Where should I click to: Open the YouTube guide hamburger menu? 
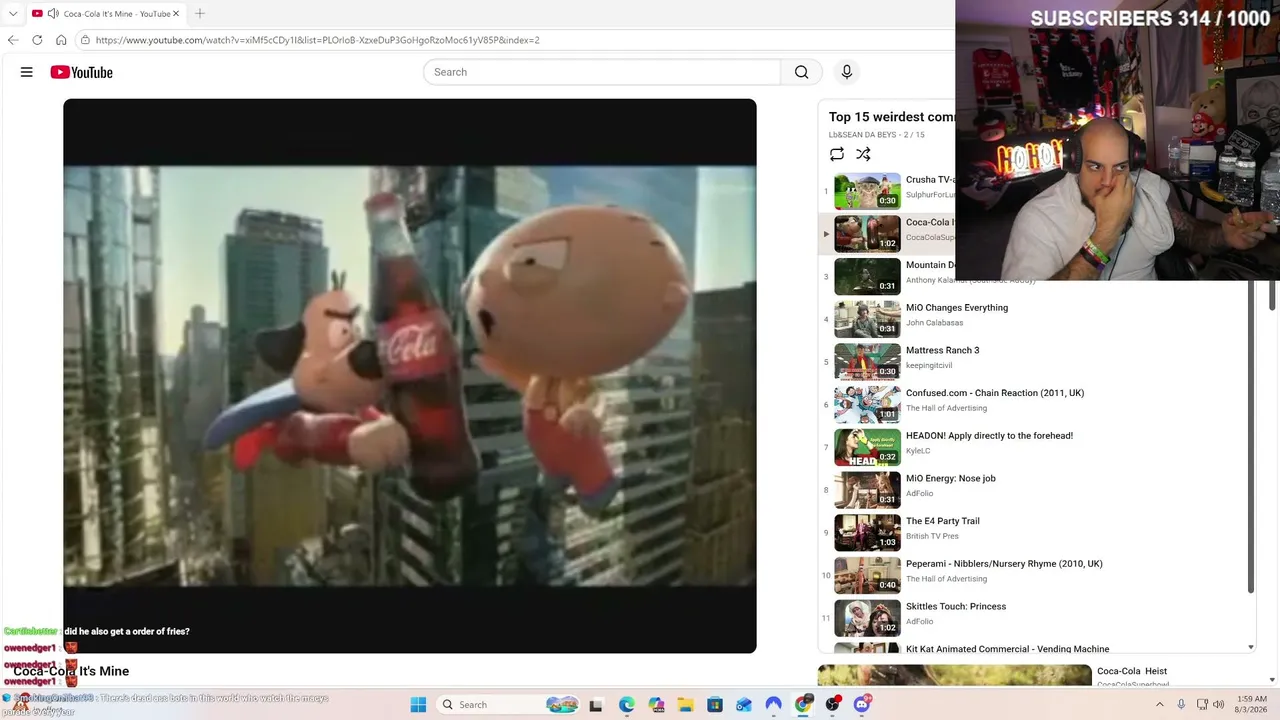(x=27, y=72)
